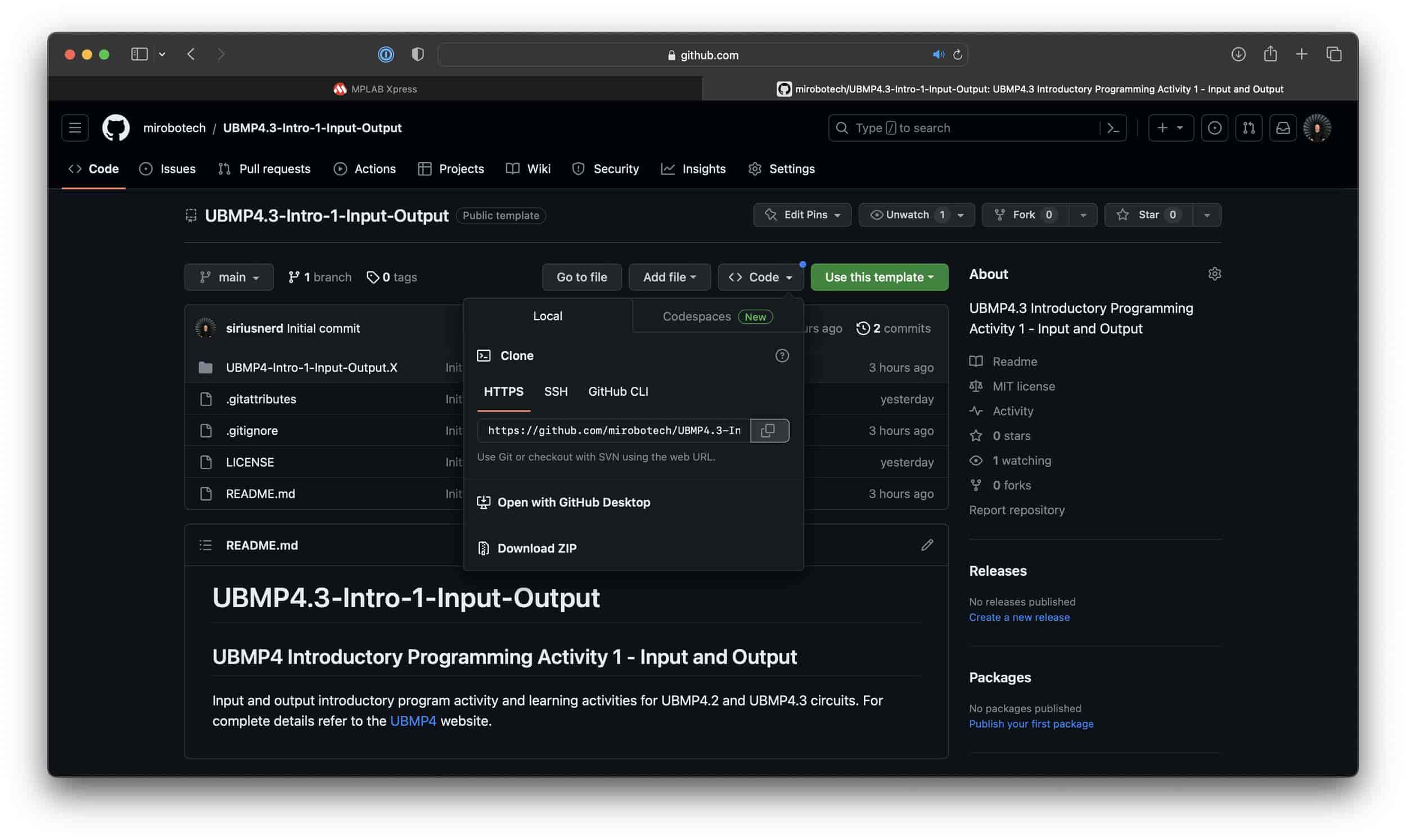Select the SSH clone option
The width and height of the screenshot is (1406, 840).
pyautogui.click(x=555, y=392)
